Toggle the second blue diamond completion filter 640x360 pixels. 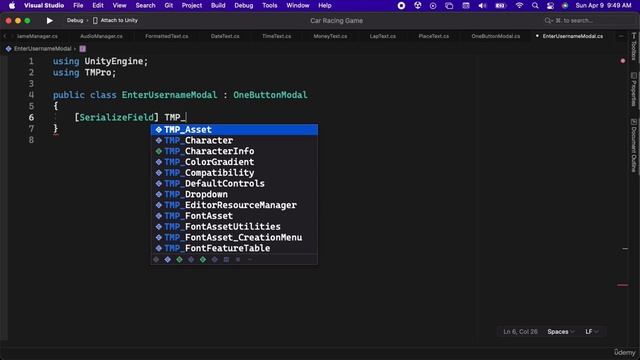(x=167, y=260)
